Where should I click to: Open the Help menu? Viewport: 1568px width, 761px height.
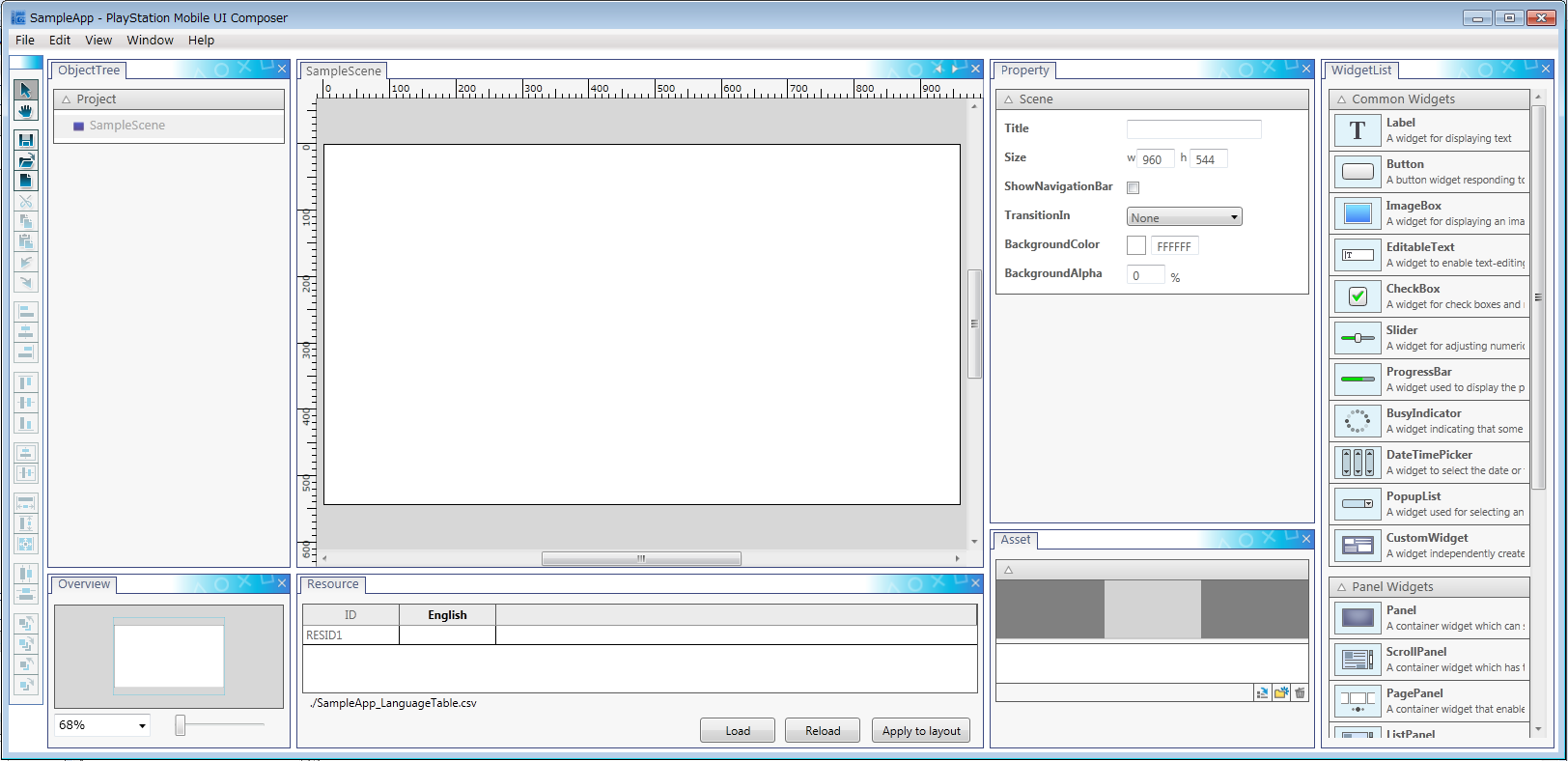[x=201, y=40]
